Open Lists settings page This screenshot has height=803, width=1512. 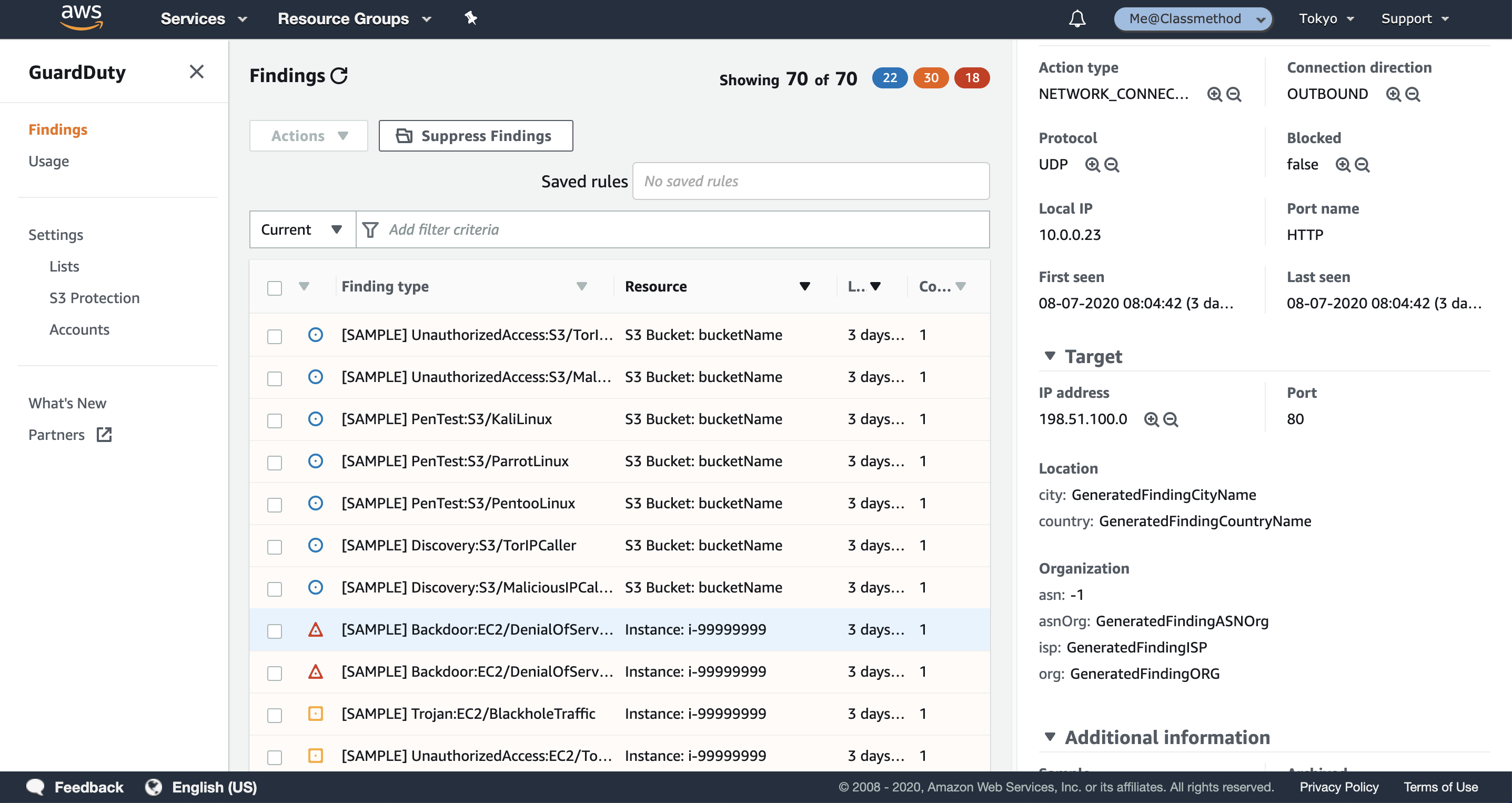tap(64, 266)
